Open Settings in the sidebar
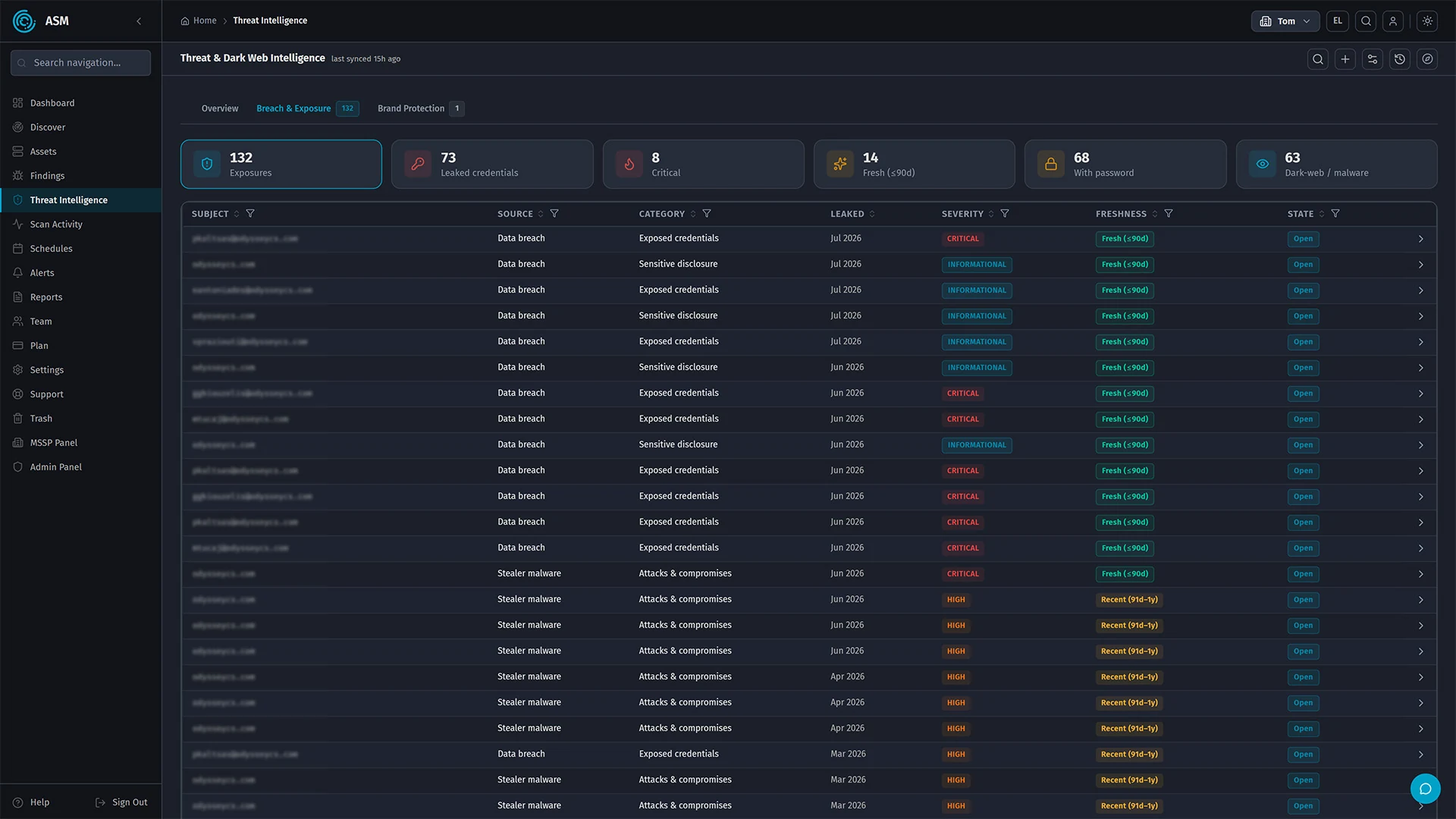Image resolution: width=1456 pixels, height=819 pixels. pos(80,370)
